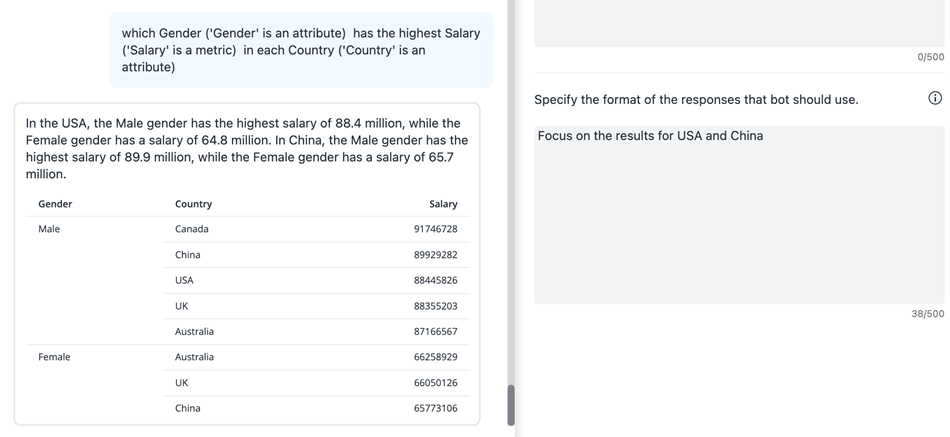The image size is (950, 437).
Task: Click the salary value 88355203
Action: [x=435, y=306]
